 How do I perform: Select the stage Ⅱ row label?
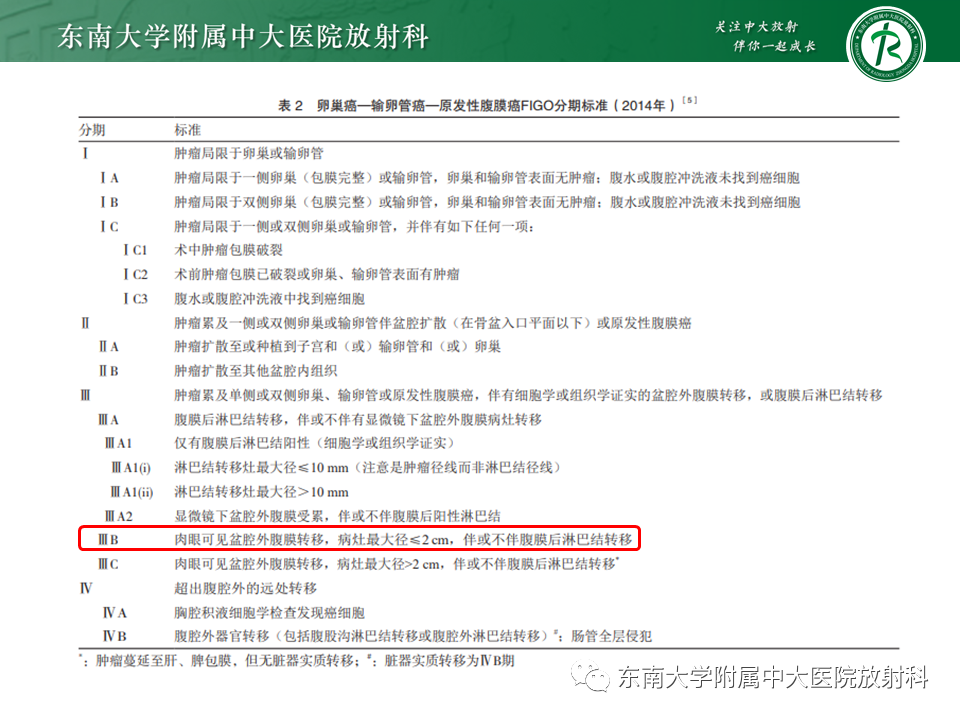[x=85, y=323]
